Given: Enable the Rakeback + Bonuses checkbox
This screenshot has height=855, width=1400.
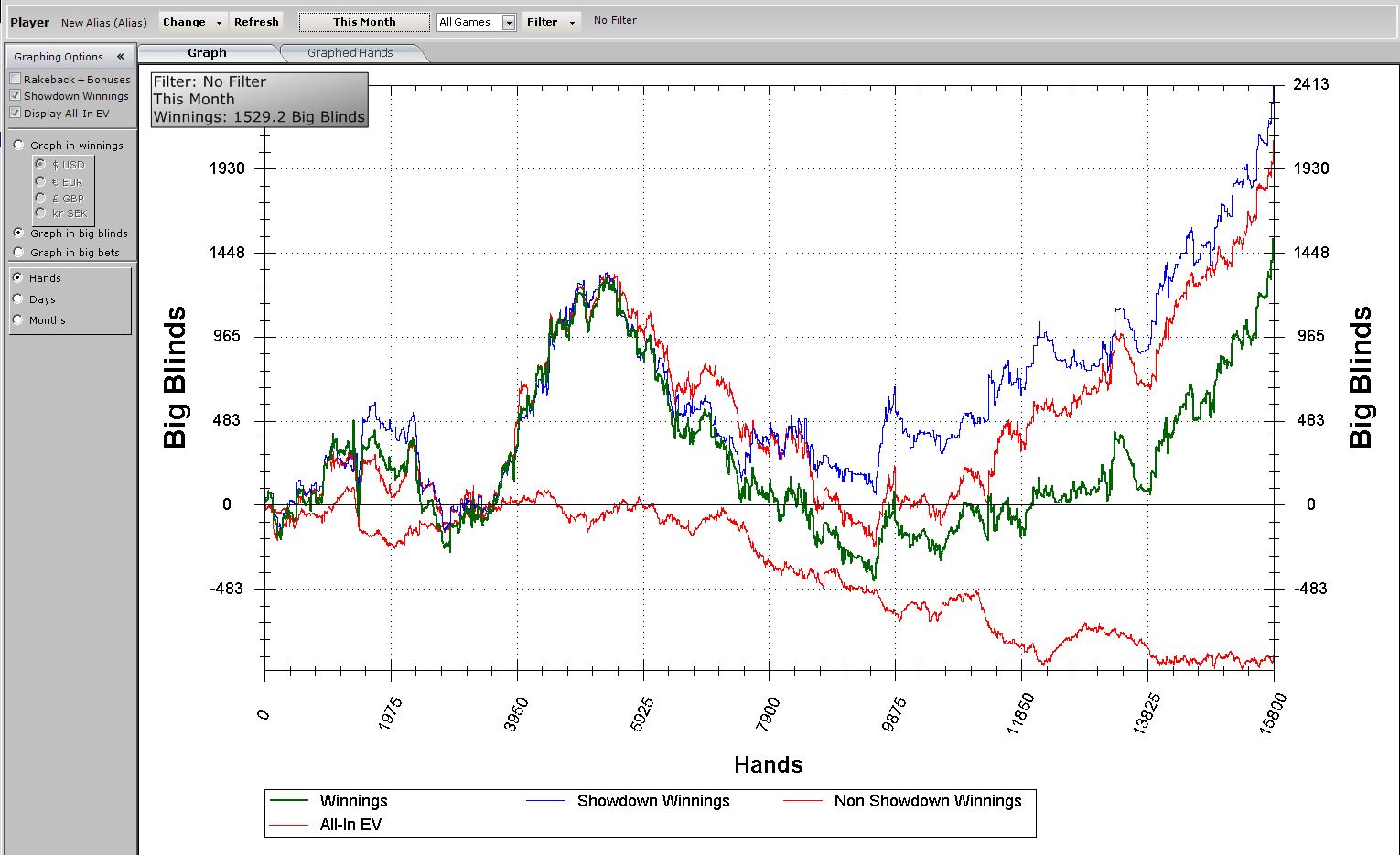Looking at the screenshot, I should [16, 80].
